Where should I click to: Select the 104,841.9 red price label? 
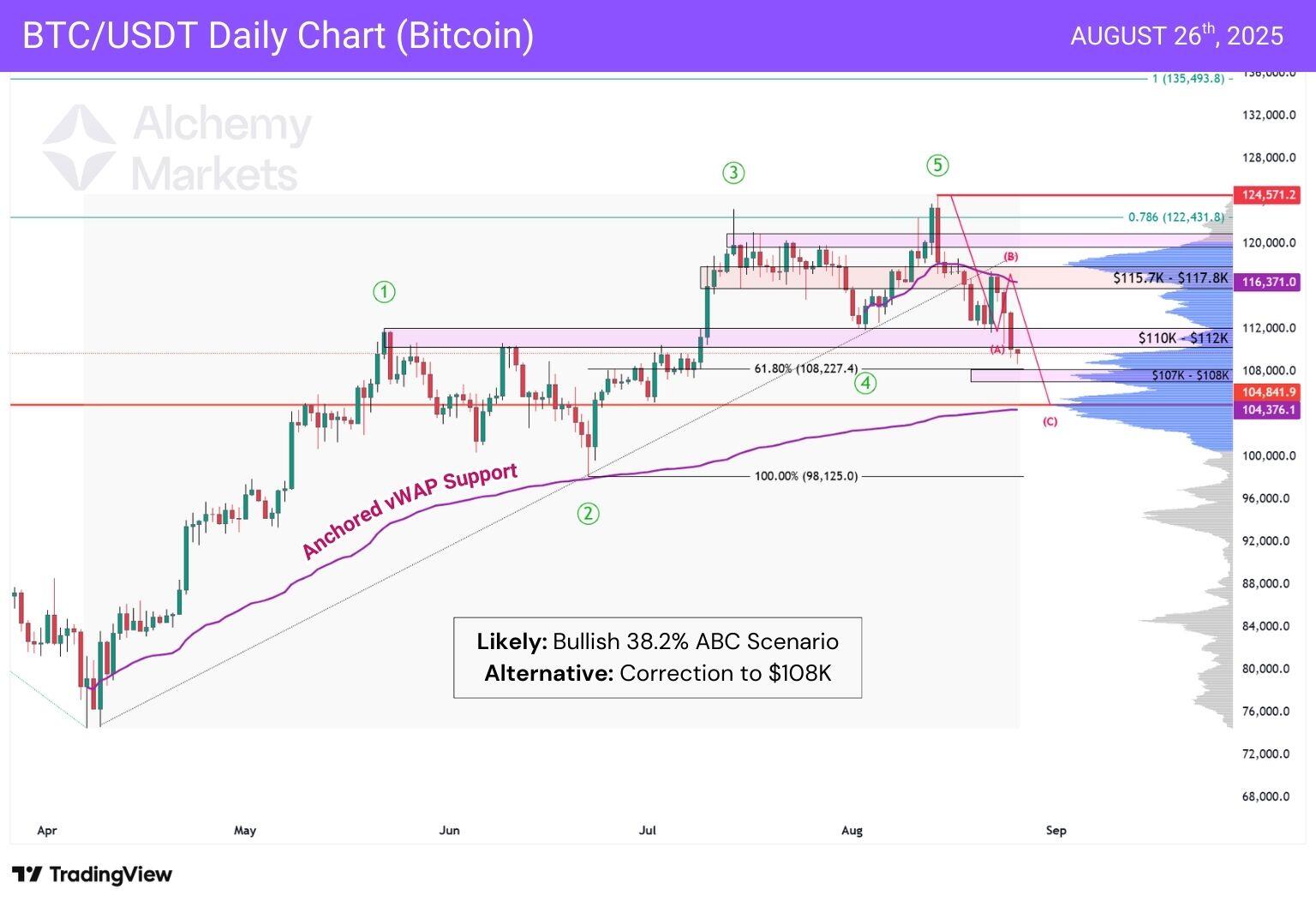[x=1265, y=392]
